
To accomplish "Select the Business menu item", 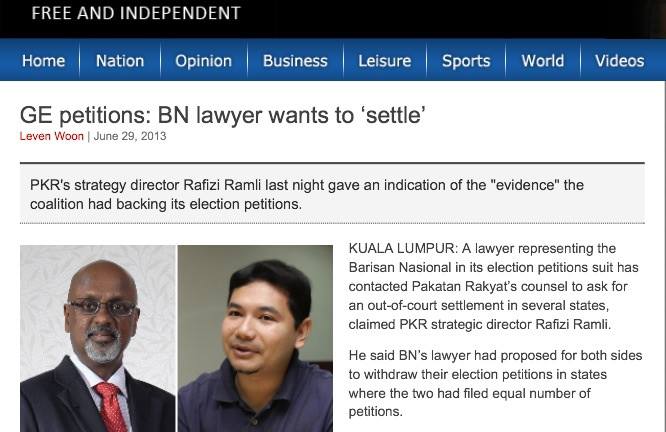I will (295, 61).
